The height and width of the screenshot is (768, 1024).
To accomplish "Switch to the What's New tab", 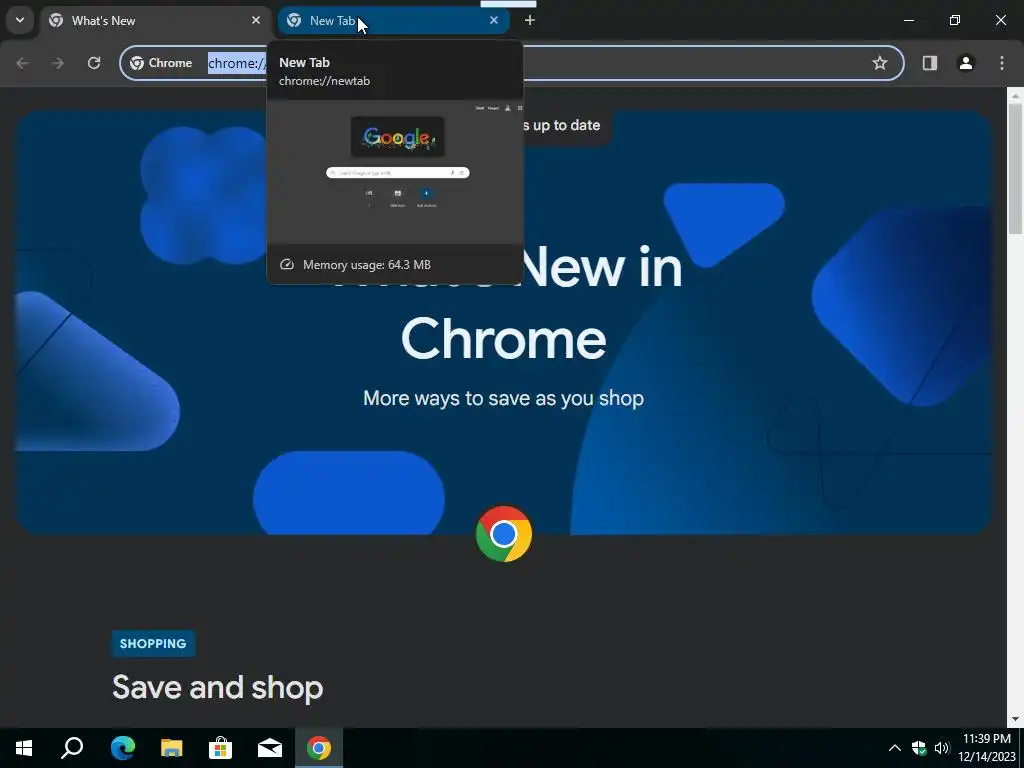I will pos(155,20).
